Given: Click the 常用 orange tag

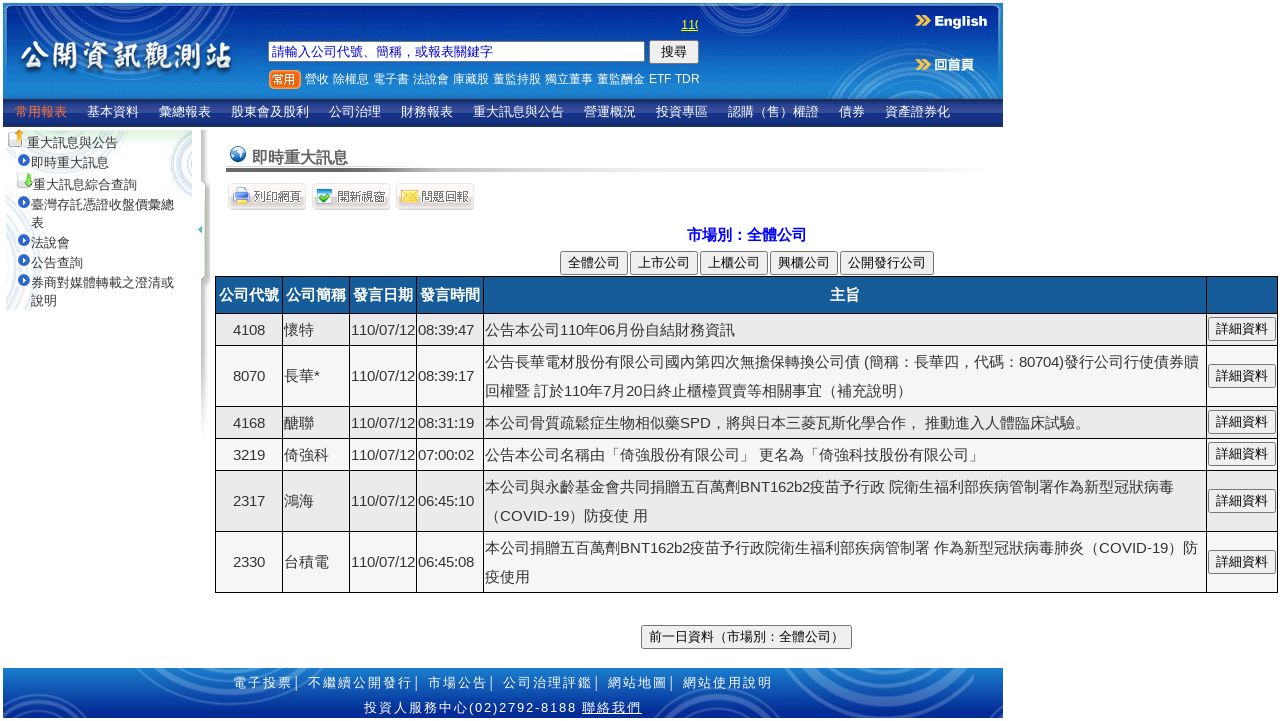Looking at the screenshot, I should 285,79.
